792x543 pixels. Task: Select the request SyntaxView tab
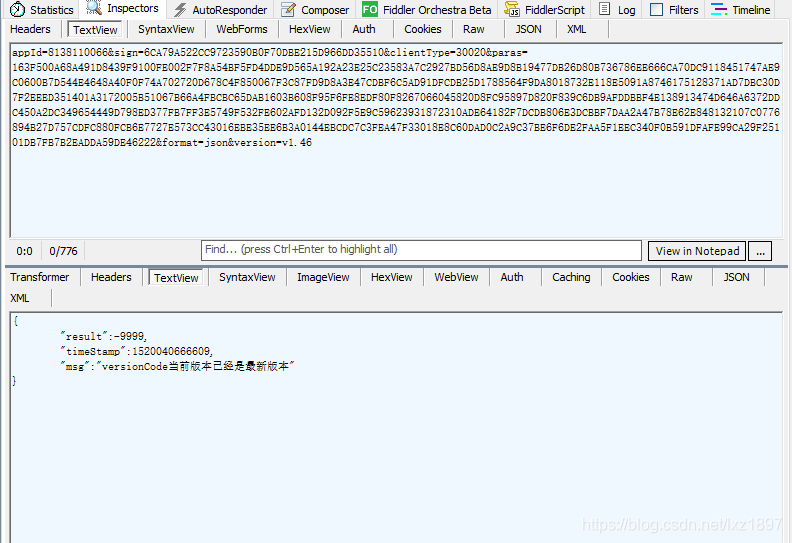(x=166, y=29)
